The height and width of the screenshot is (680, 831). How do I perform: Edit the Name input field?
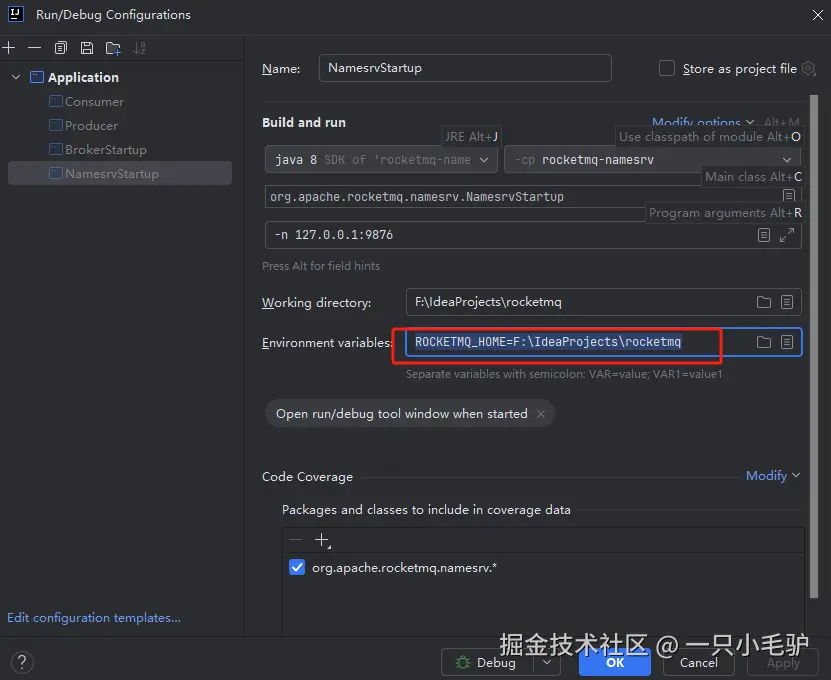465,68
